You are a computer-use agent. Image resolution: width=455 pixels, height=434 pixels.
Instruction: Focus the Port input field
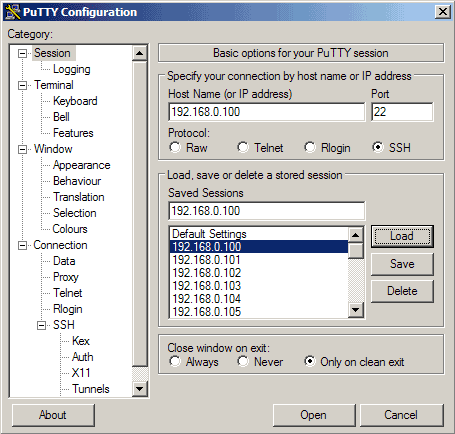coord(402,112)
